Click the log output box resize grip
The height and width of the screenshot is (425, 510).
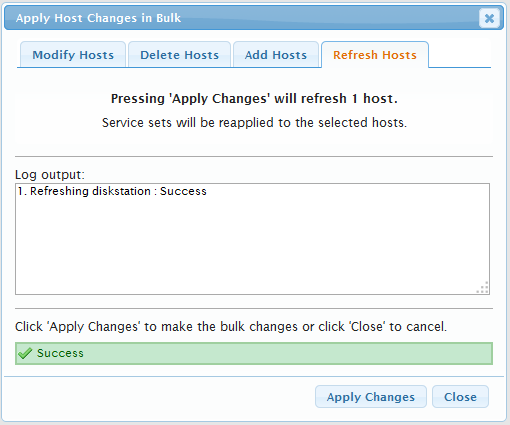[483, 288]
